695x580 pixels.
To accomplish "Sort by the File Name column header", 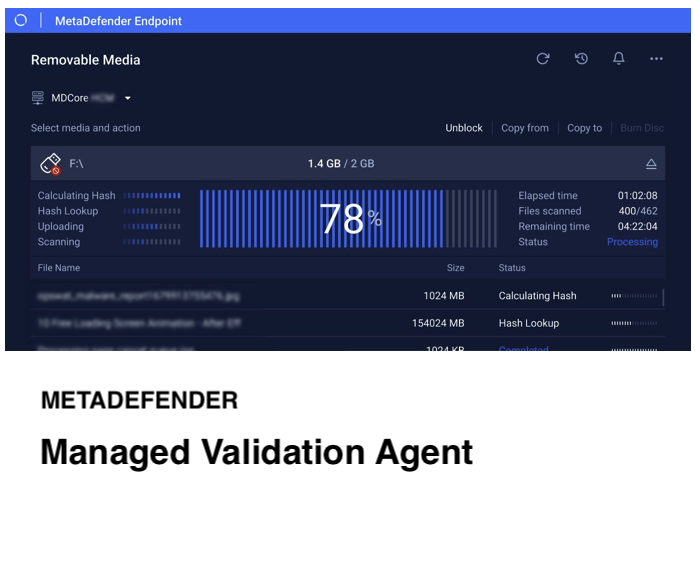I will tap(59, 268).
